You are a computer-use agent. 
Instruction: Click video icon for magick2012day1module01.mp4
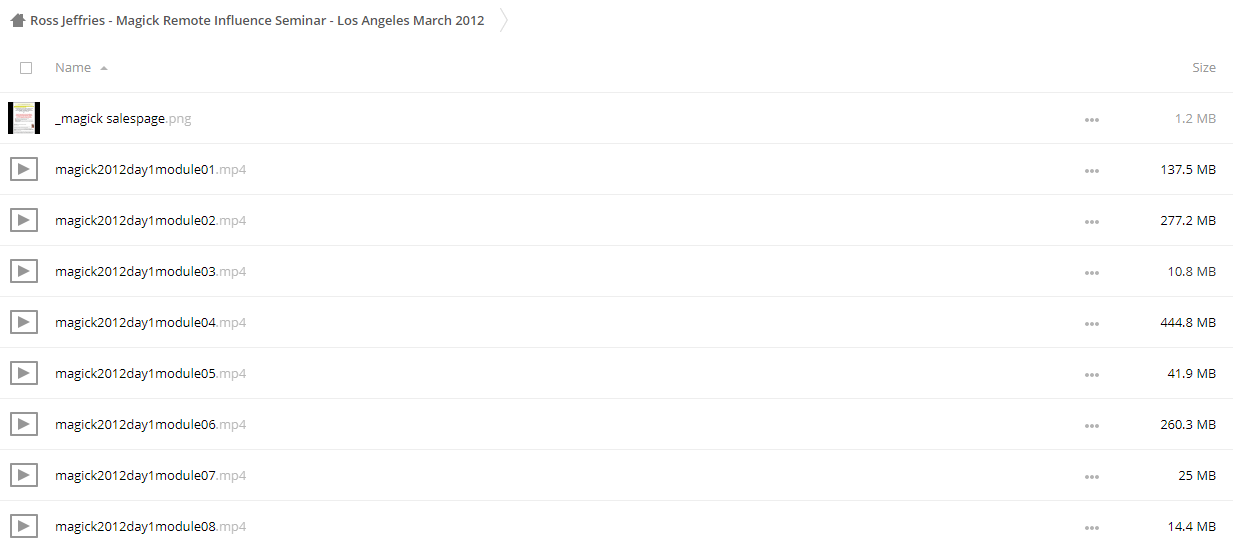point(24,169)
